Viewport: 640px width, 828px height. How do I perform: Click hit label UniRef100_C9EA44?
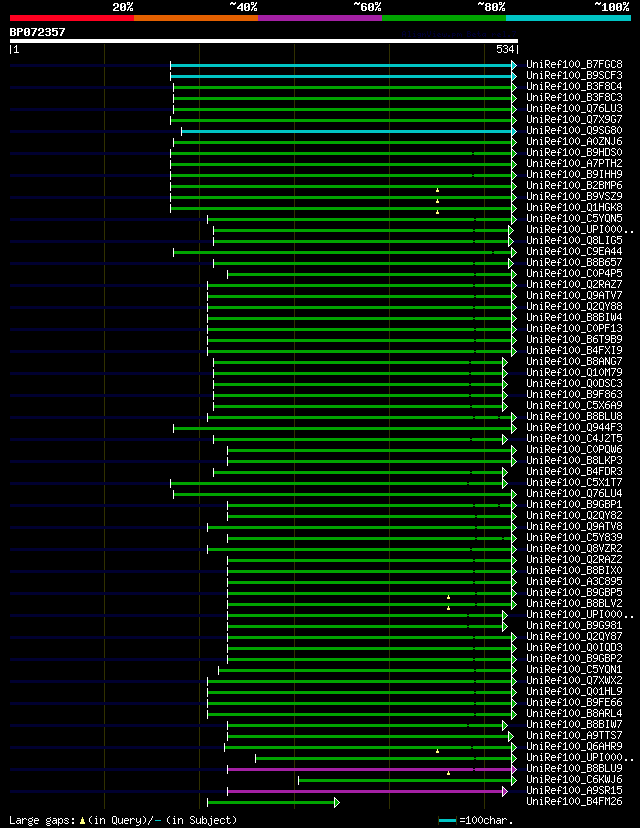(574, 251)
